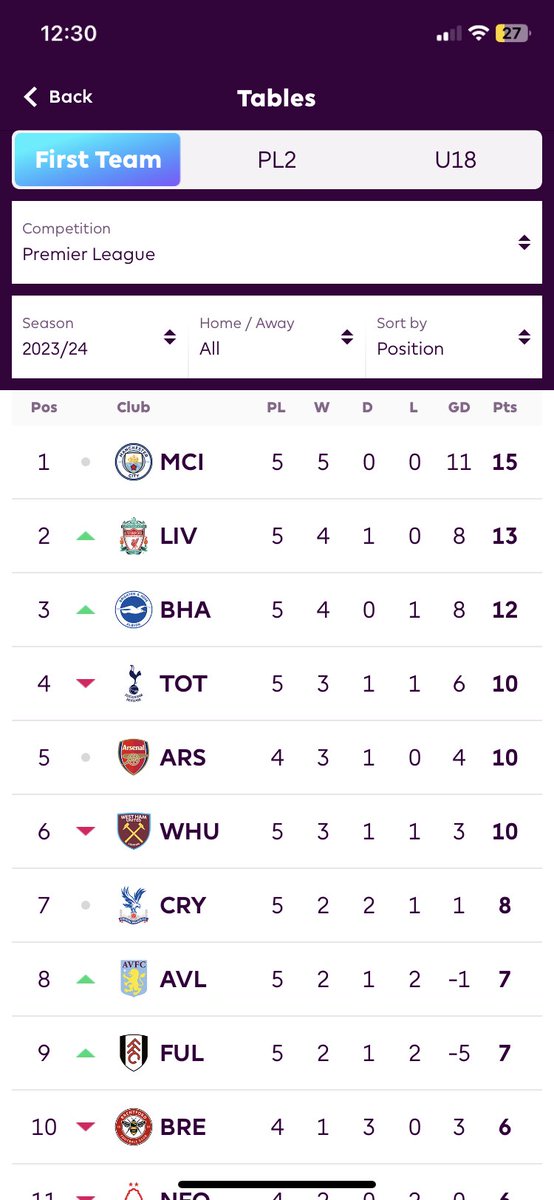The width and height of the screenshot is (554, 1200).
Task: Tap the Brentford club crest
Action: pos(133,1127)
